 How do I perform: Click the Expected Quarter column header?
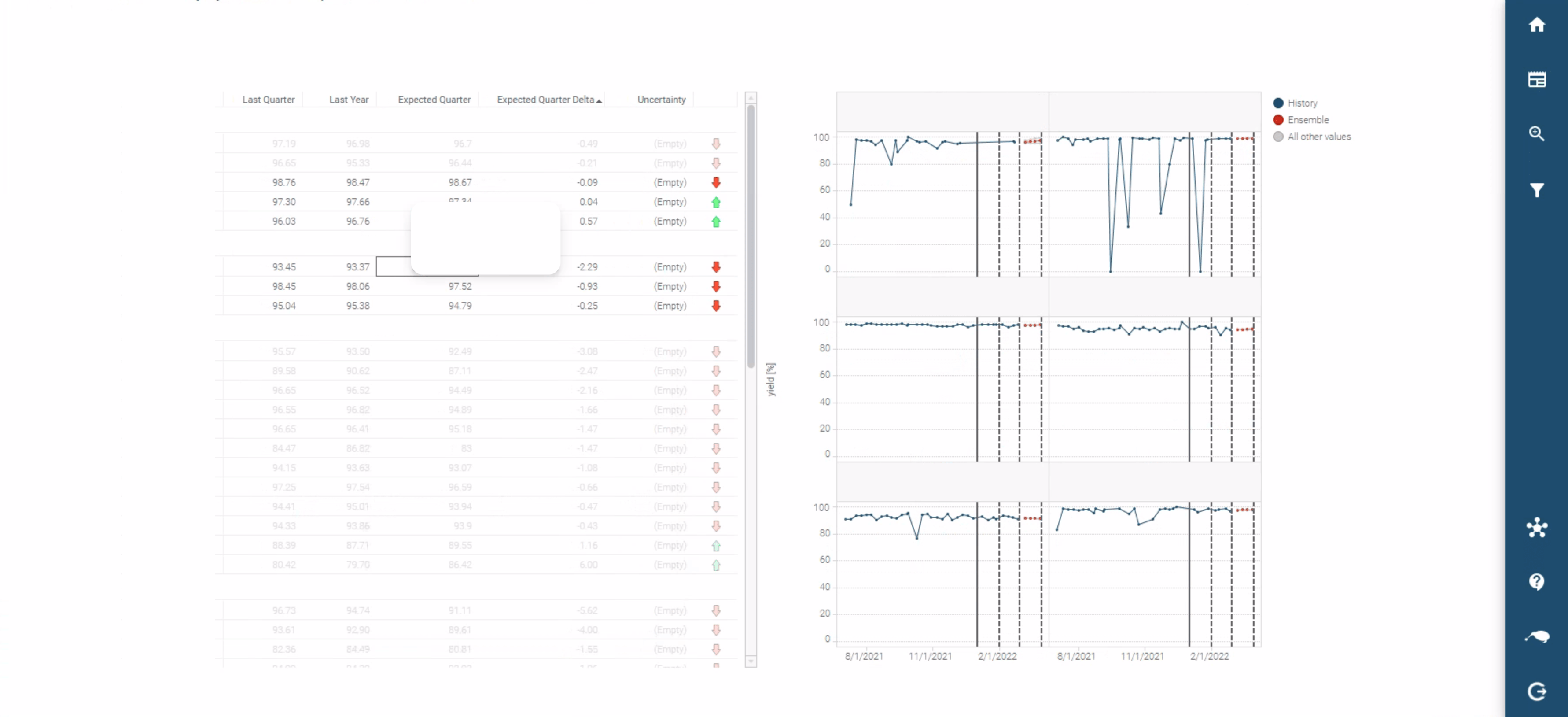[x=434, y=100]
